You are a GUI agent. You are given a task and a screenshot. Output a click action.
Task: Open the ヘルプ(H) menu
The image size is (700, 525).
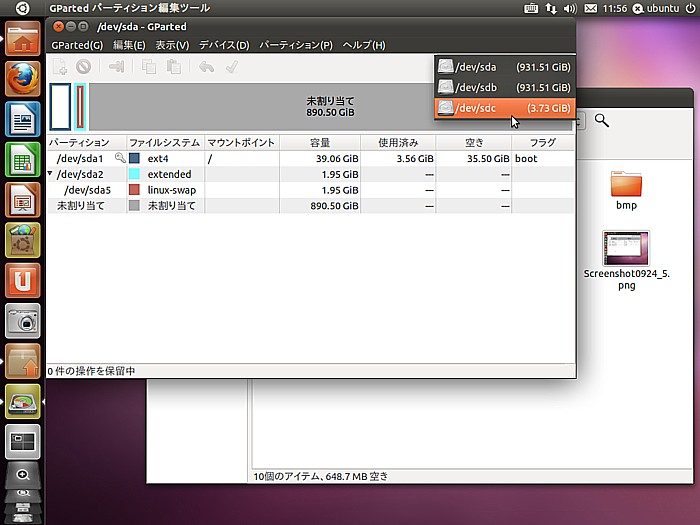pyautogui.click(x=364, y=45)
